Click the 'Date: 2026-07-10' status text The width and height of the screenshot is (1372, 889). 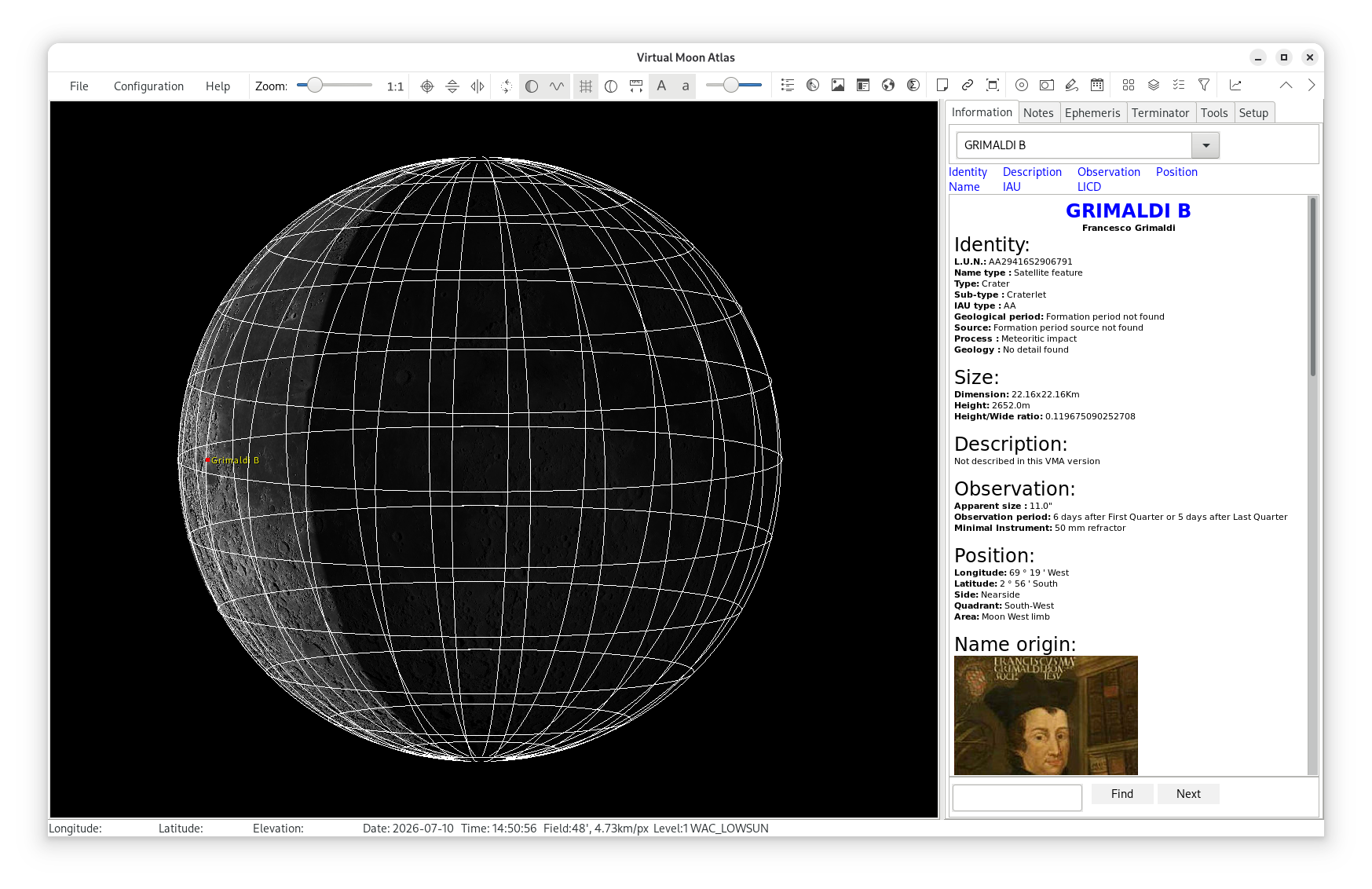point(408,829)
